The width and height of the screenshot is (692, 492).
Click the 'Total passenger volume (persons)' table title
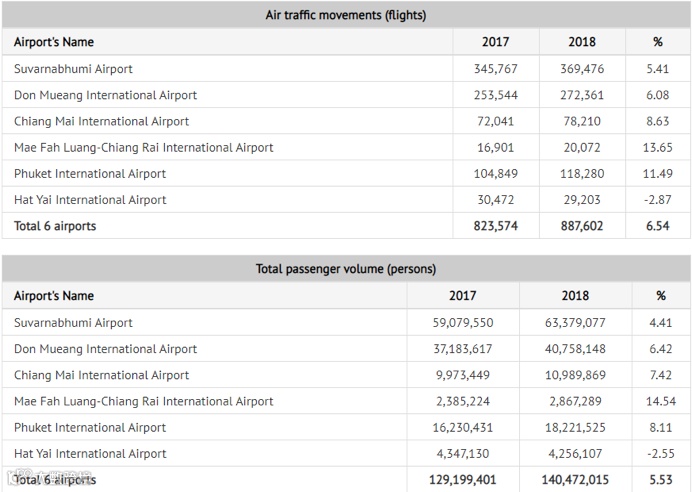[345, 269]
